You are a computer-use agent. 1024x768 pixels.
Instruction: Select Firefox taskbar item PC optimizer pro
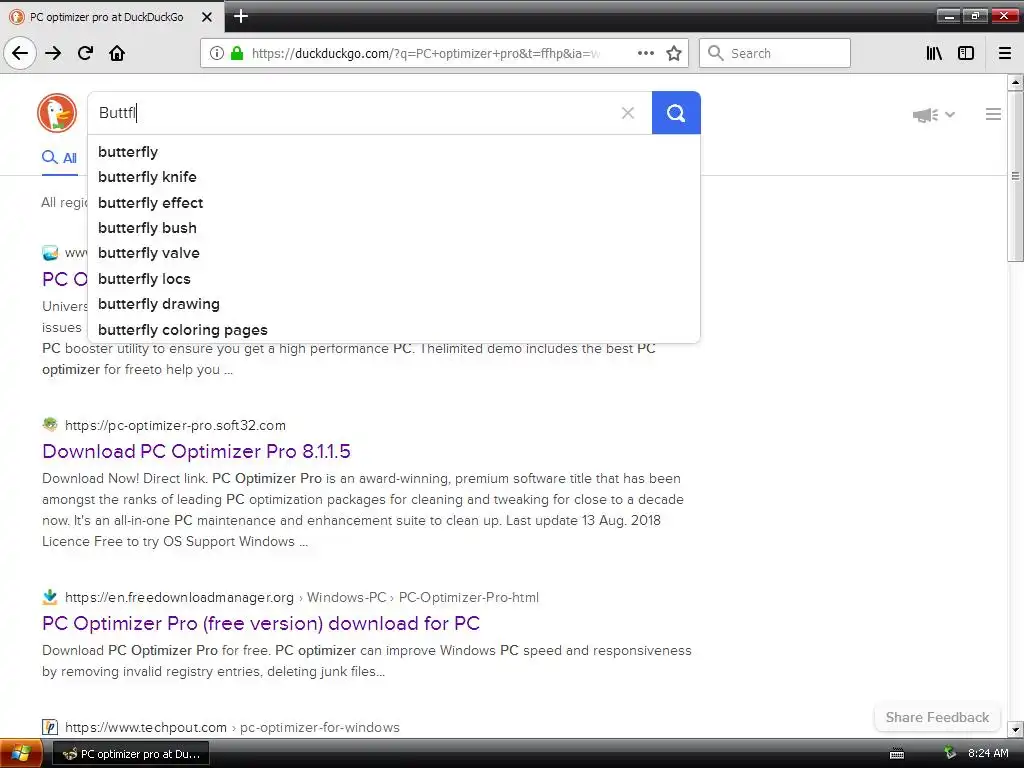[130, 754]
